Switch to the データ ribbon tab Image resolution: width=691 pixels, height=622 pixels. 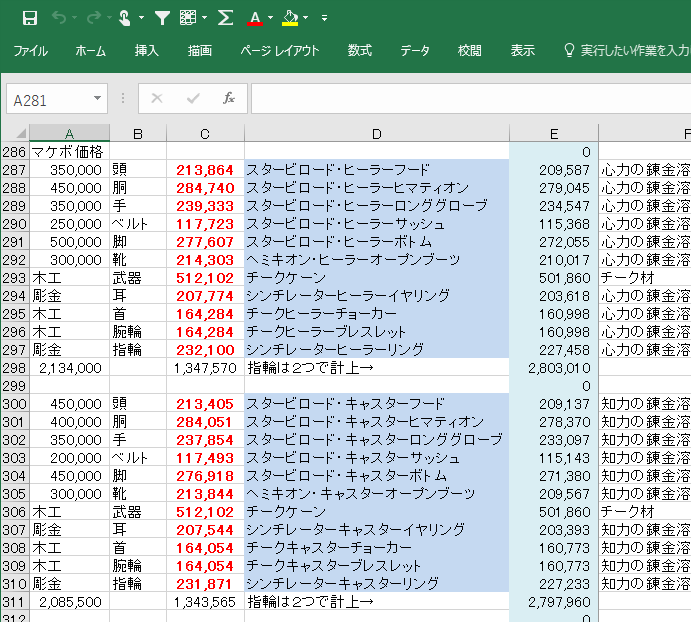pyautogui.click(x=415, y=51)
